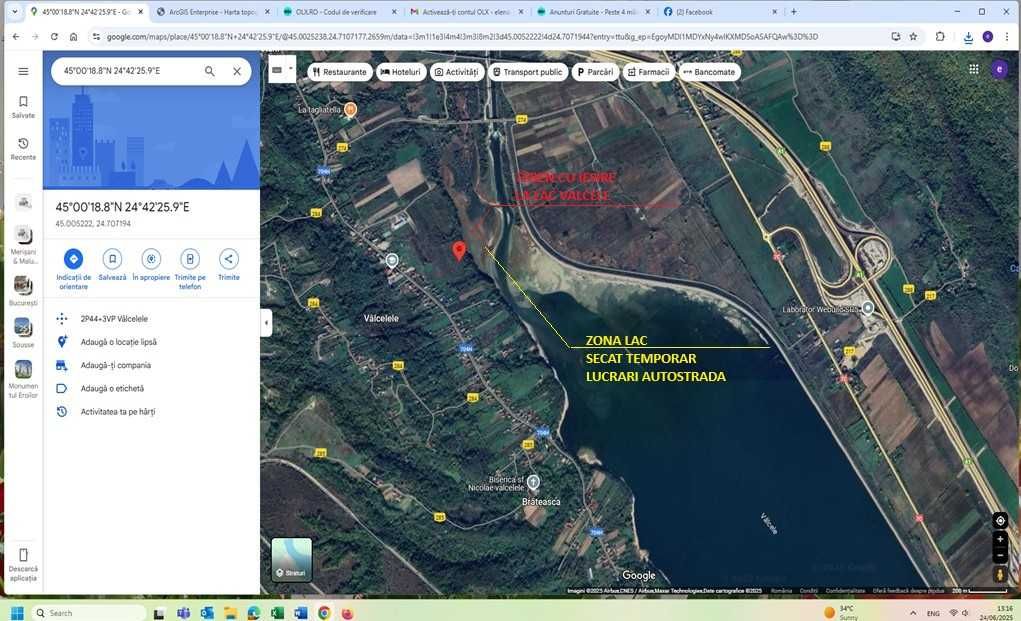Switch to Activează-ți contul OLX Gmail tab
The height and width of the screenshot is (621, 1021).
[464, 12]
